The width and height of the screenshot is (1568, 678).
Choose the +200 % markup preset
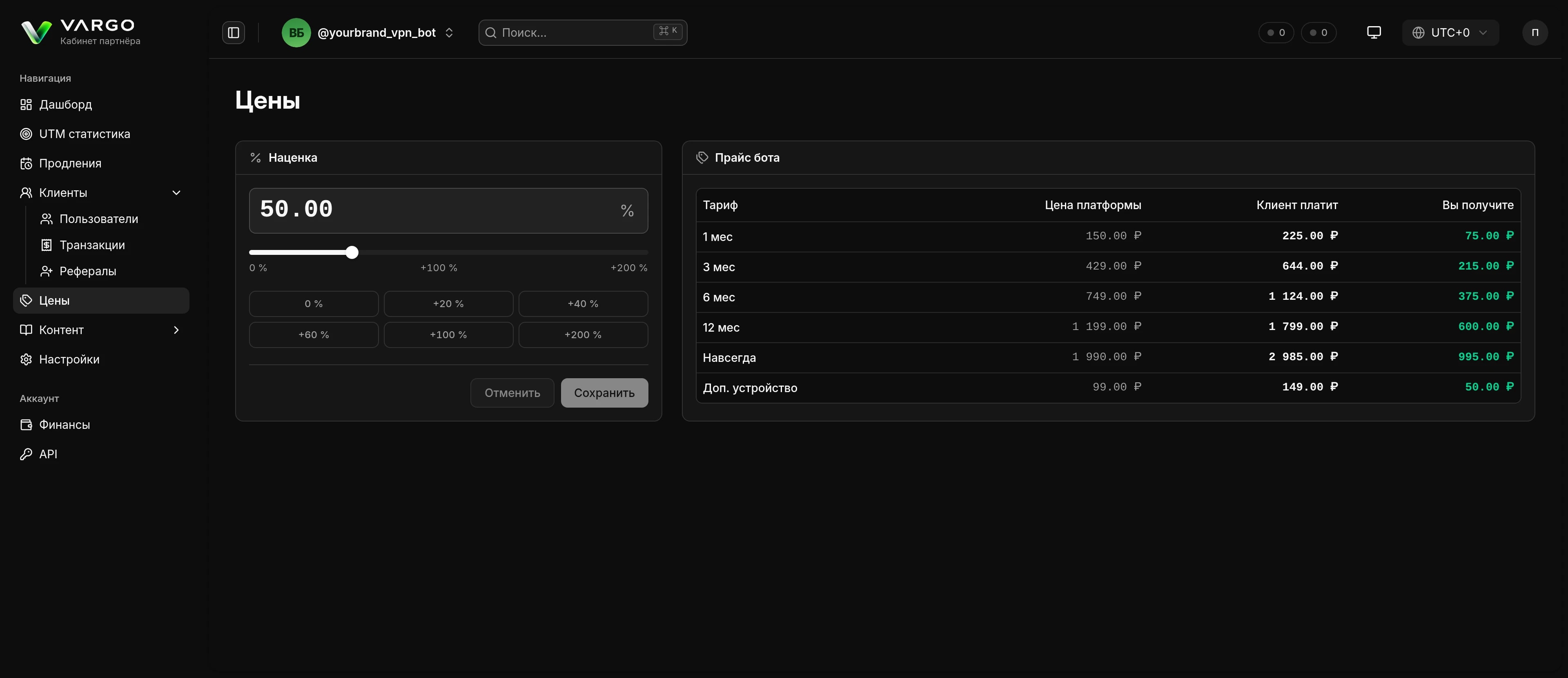point(583,334)
